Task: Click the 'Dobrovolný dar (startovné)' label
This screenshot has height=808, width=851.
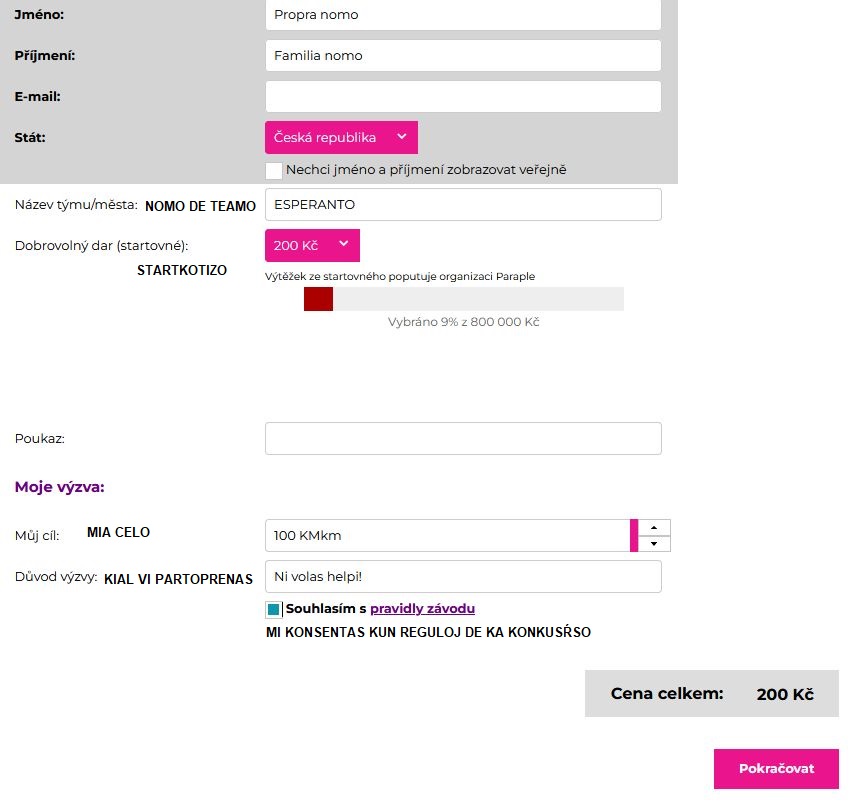Action: [x=102, y=245]
